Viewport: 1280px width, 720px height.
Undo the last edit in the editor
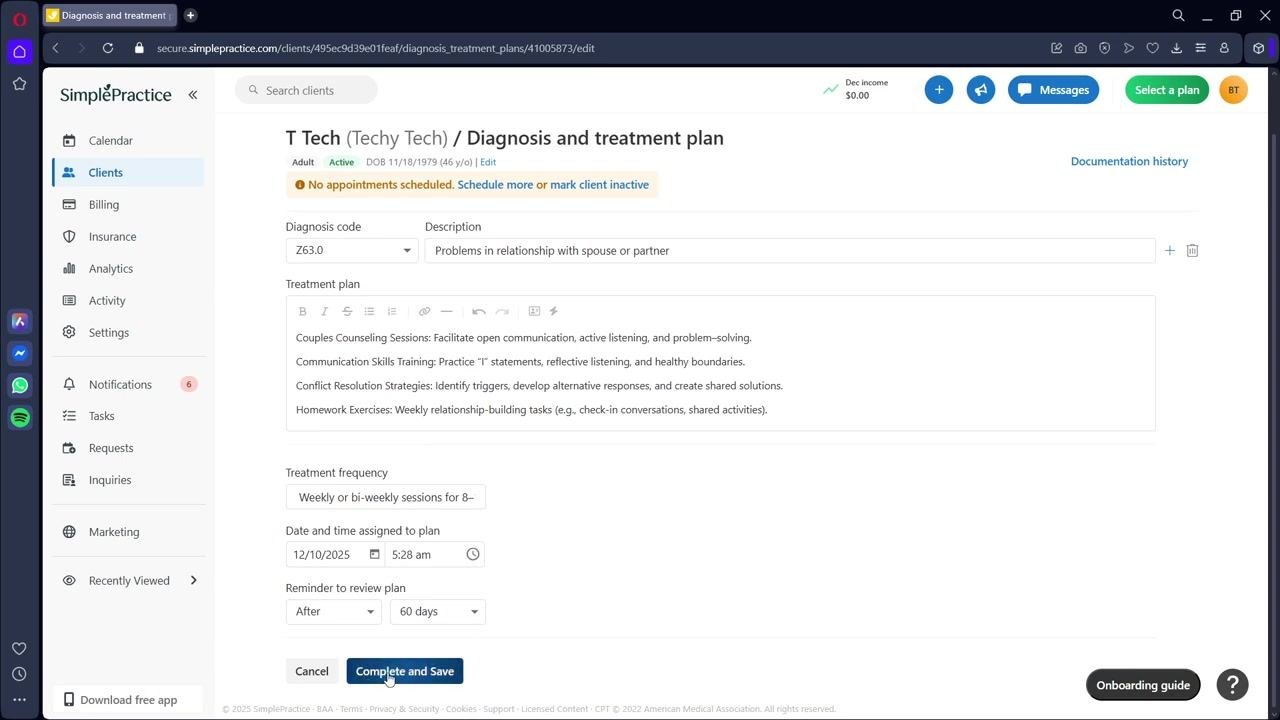[479, 311]
